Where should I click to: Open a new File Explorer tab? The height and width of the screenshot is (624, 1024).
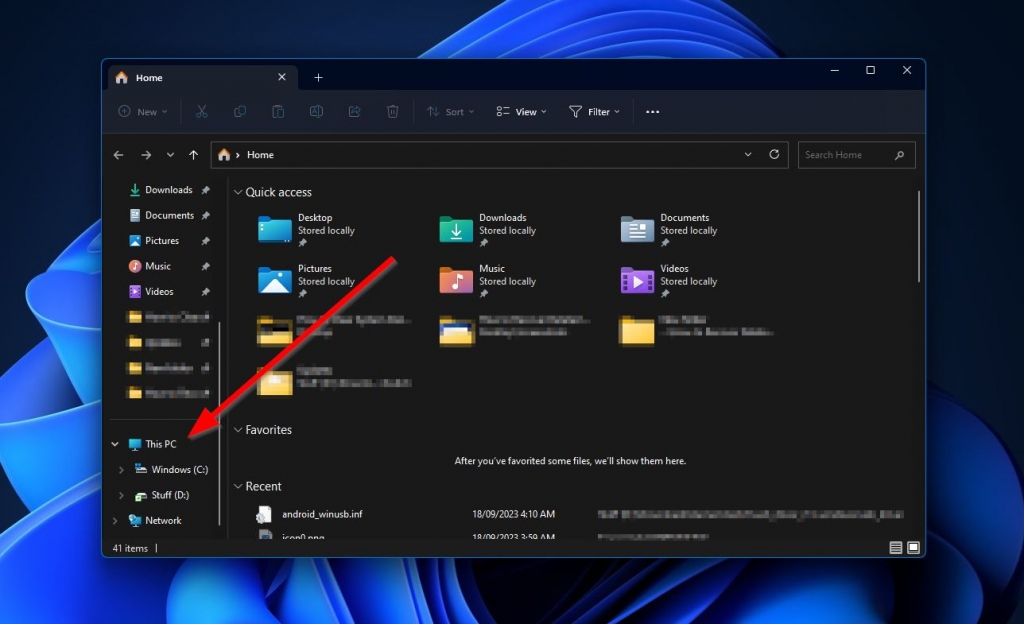318,77
